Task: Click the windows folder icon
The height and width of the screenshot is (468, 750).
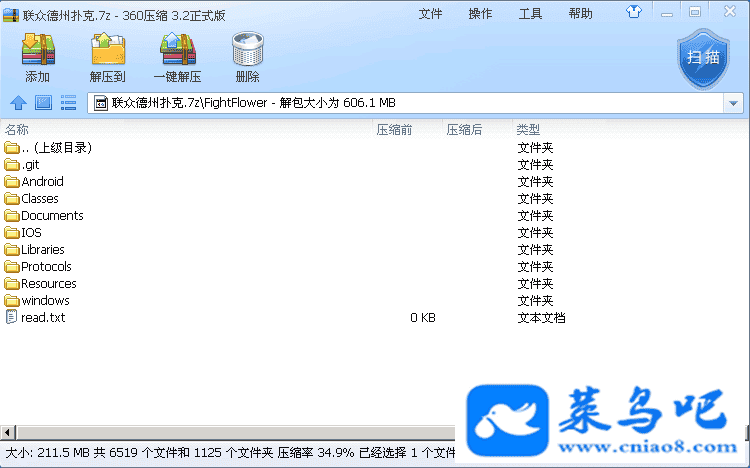Action: point(12,301)
